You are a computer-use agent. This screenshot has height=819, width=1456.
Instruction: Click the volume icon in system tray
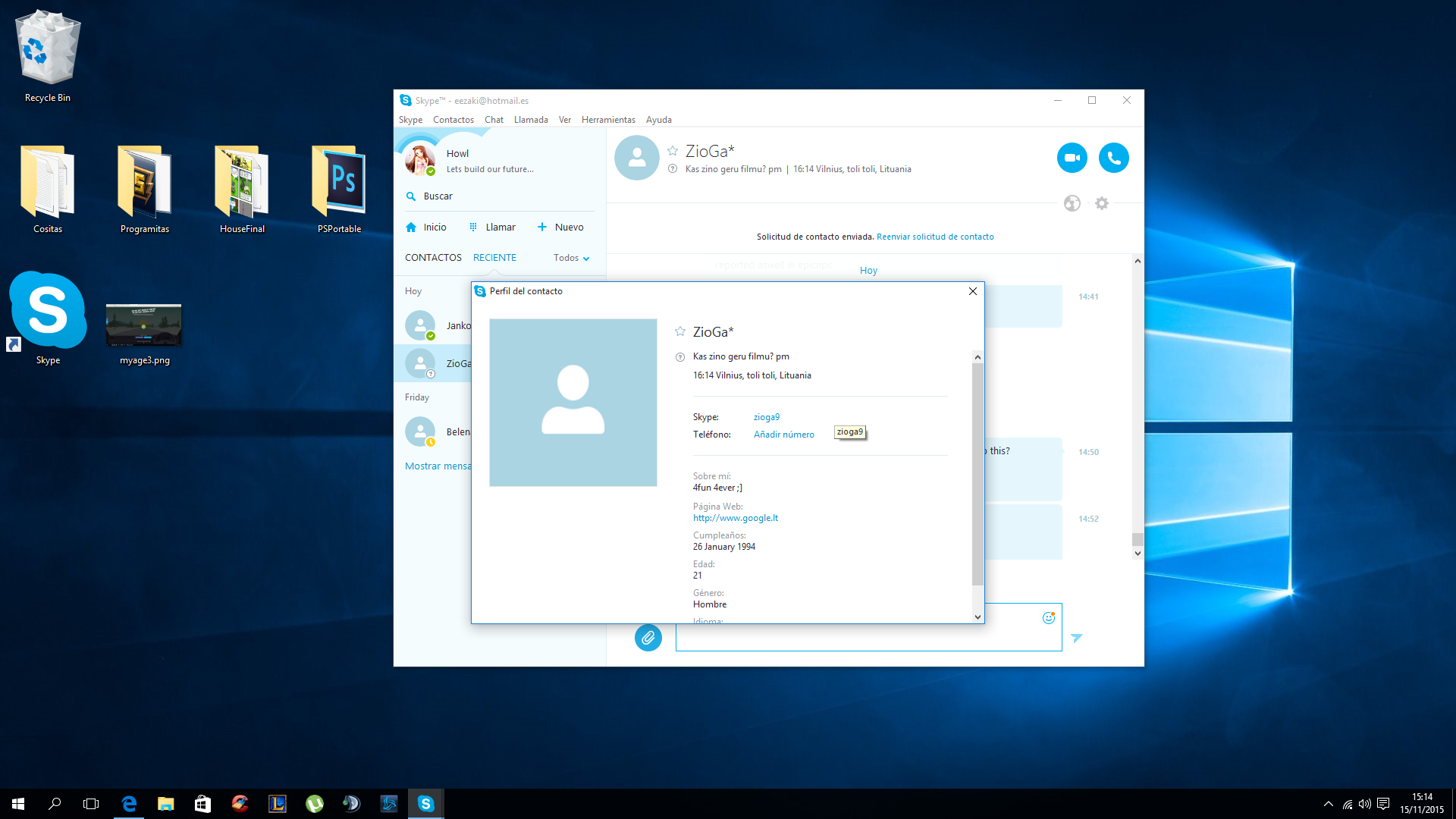tap(1365, 804)
